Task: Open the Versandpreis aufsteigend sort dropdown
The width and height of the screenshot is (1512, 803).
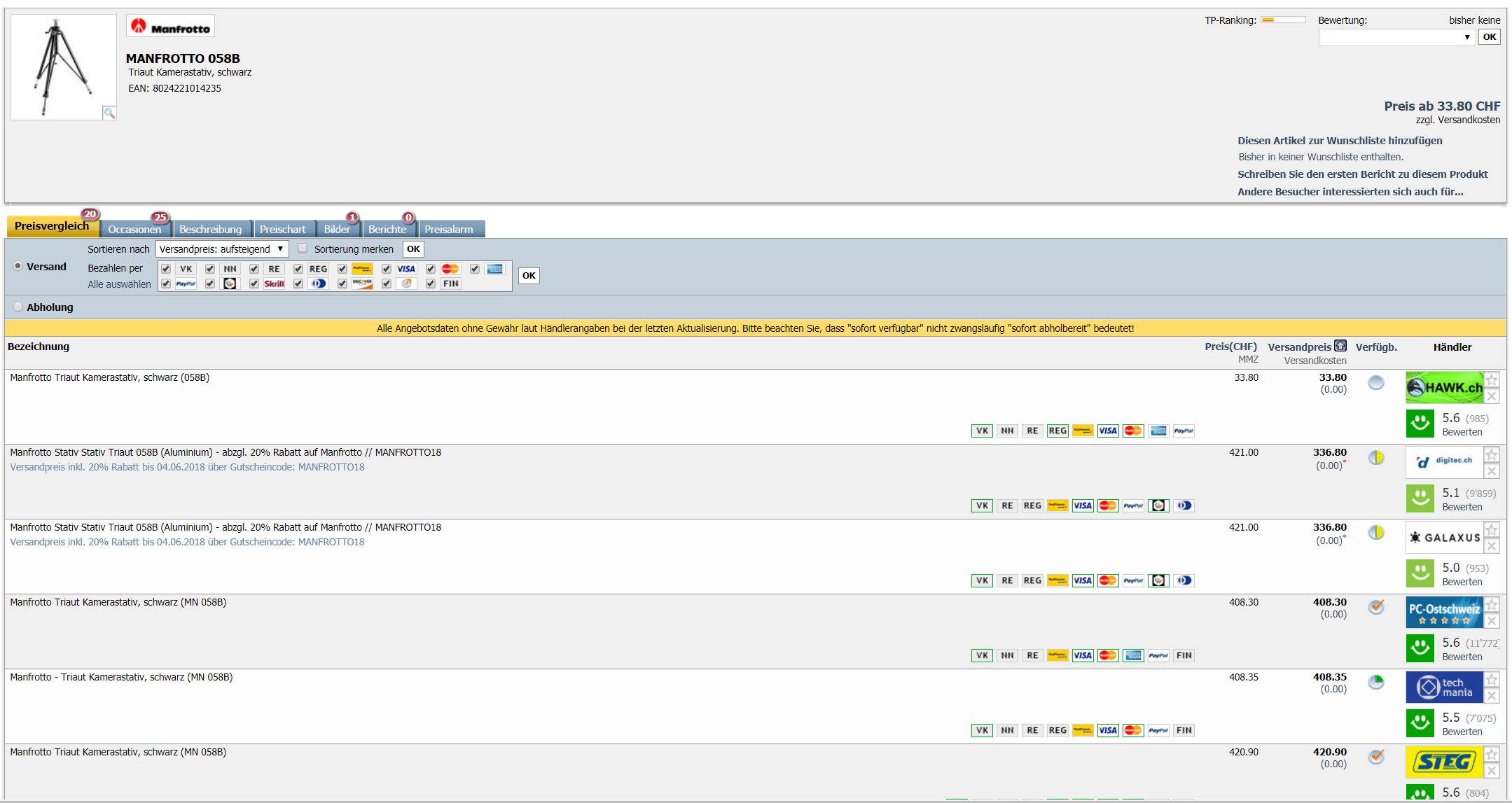Action: (x=221, y=249)
